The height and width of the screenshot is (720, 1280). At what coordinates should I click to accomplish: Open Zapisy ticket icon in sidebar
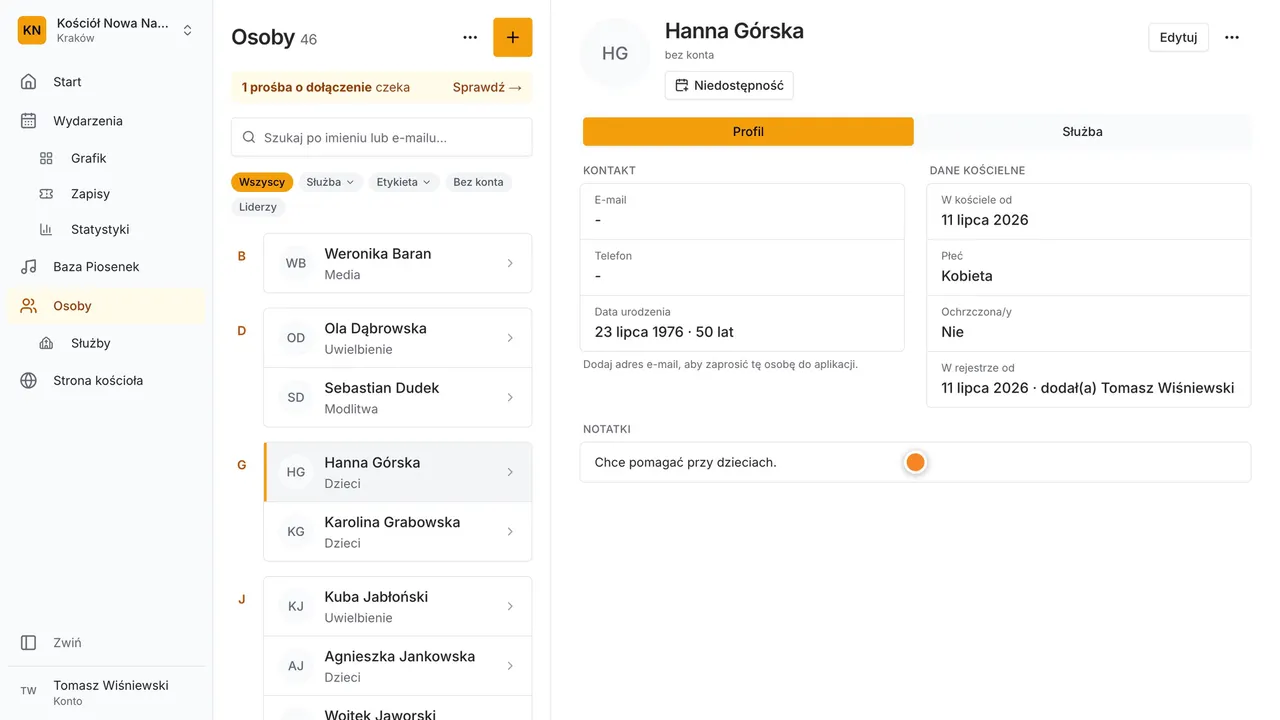click(46, 194)
